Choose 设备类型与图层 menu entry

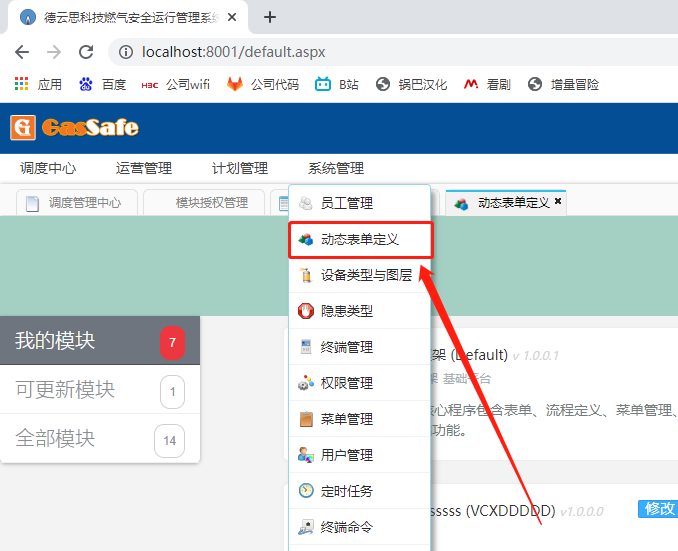366,275
